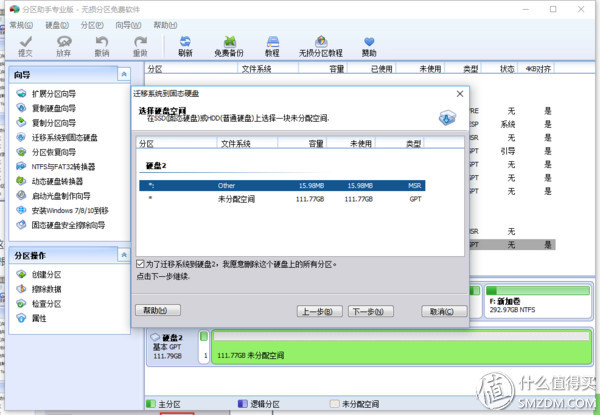
Task: Click the 下一步(N) next button
Action: click(371, 312)
